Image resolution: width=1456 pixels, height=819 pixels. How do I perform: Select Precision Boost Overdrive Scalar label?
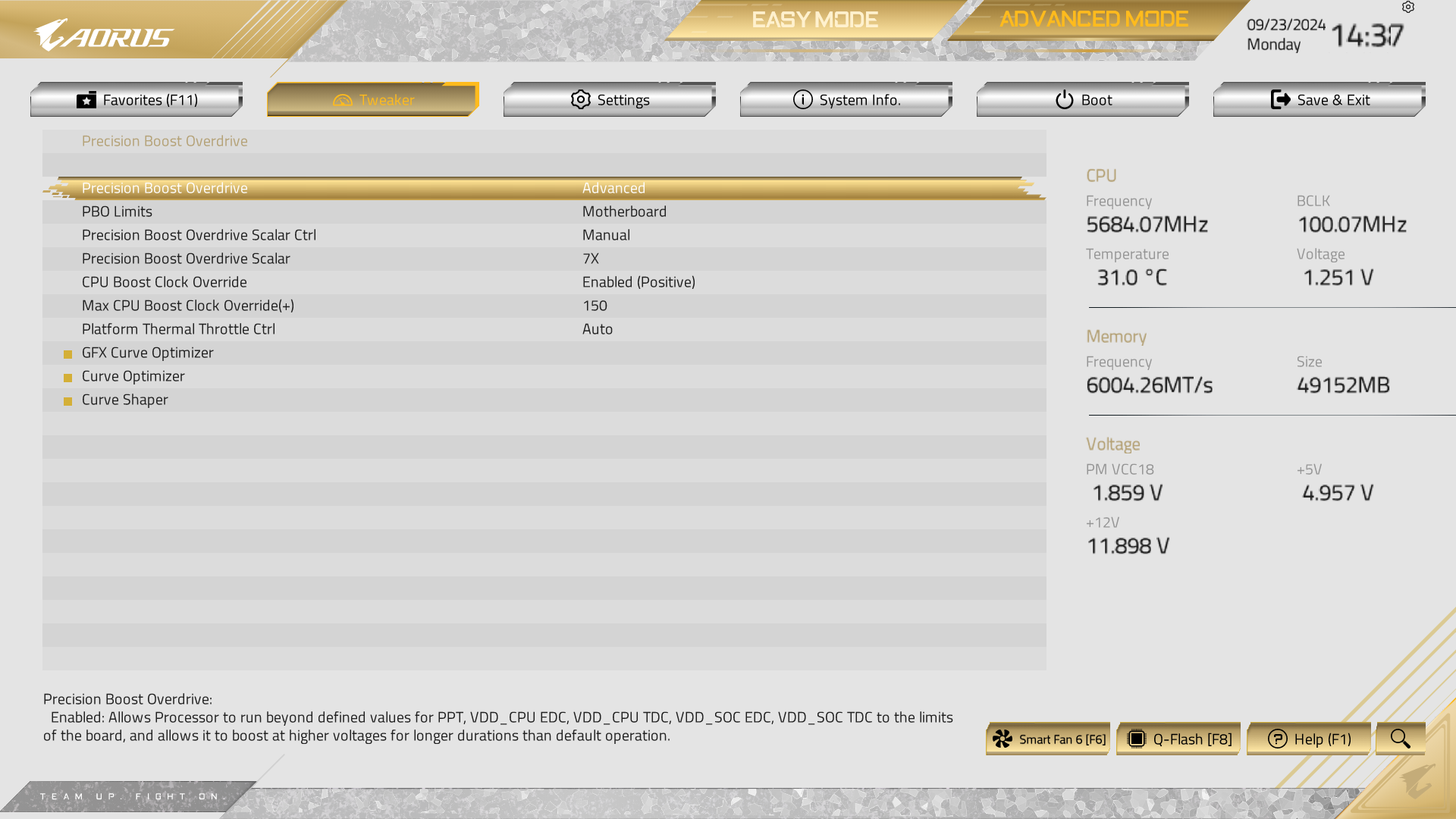point(186,259)
